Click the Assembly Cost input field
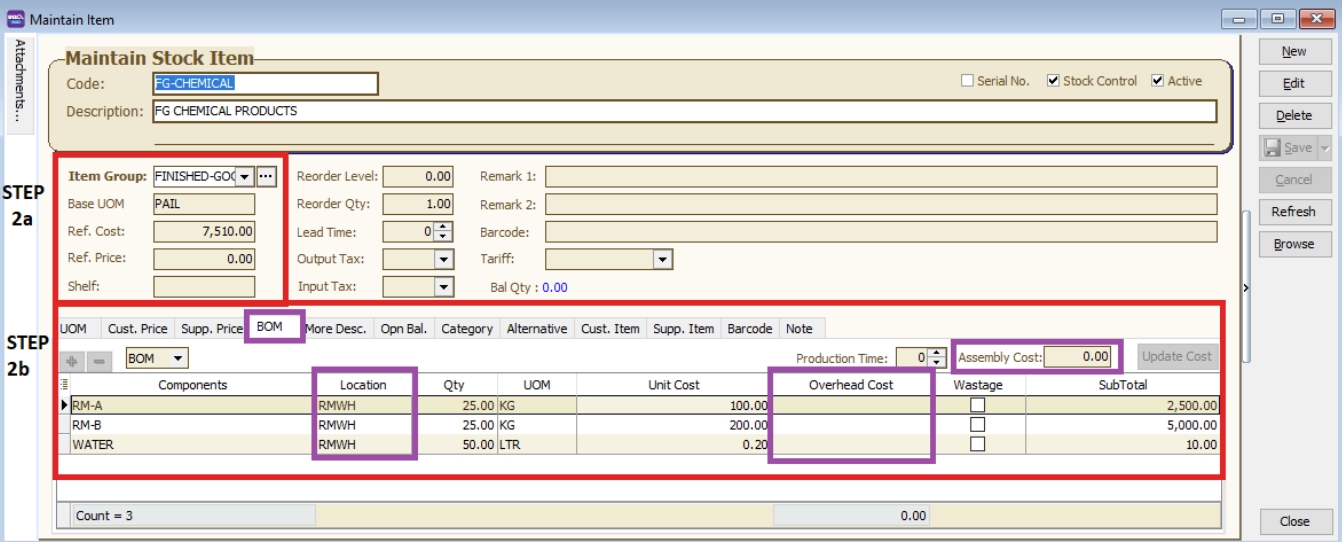Image resolution: width=1342 pixels, height=542 pixels. tap(1078, 356)
